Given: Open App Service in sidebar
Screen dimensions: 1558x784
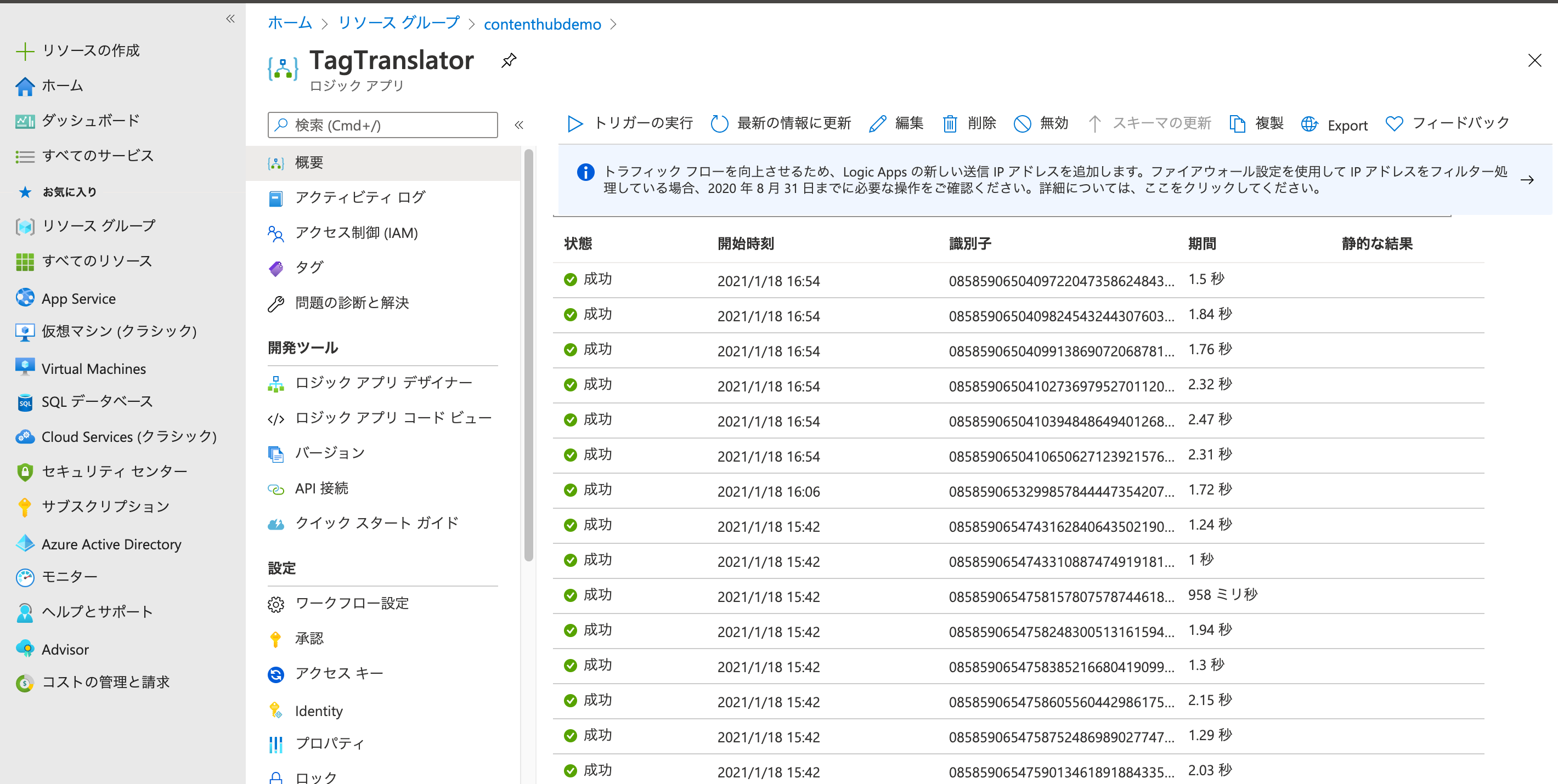Looking at the screenshot, I should 65,298.
